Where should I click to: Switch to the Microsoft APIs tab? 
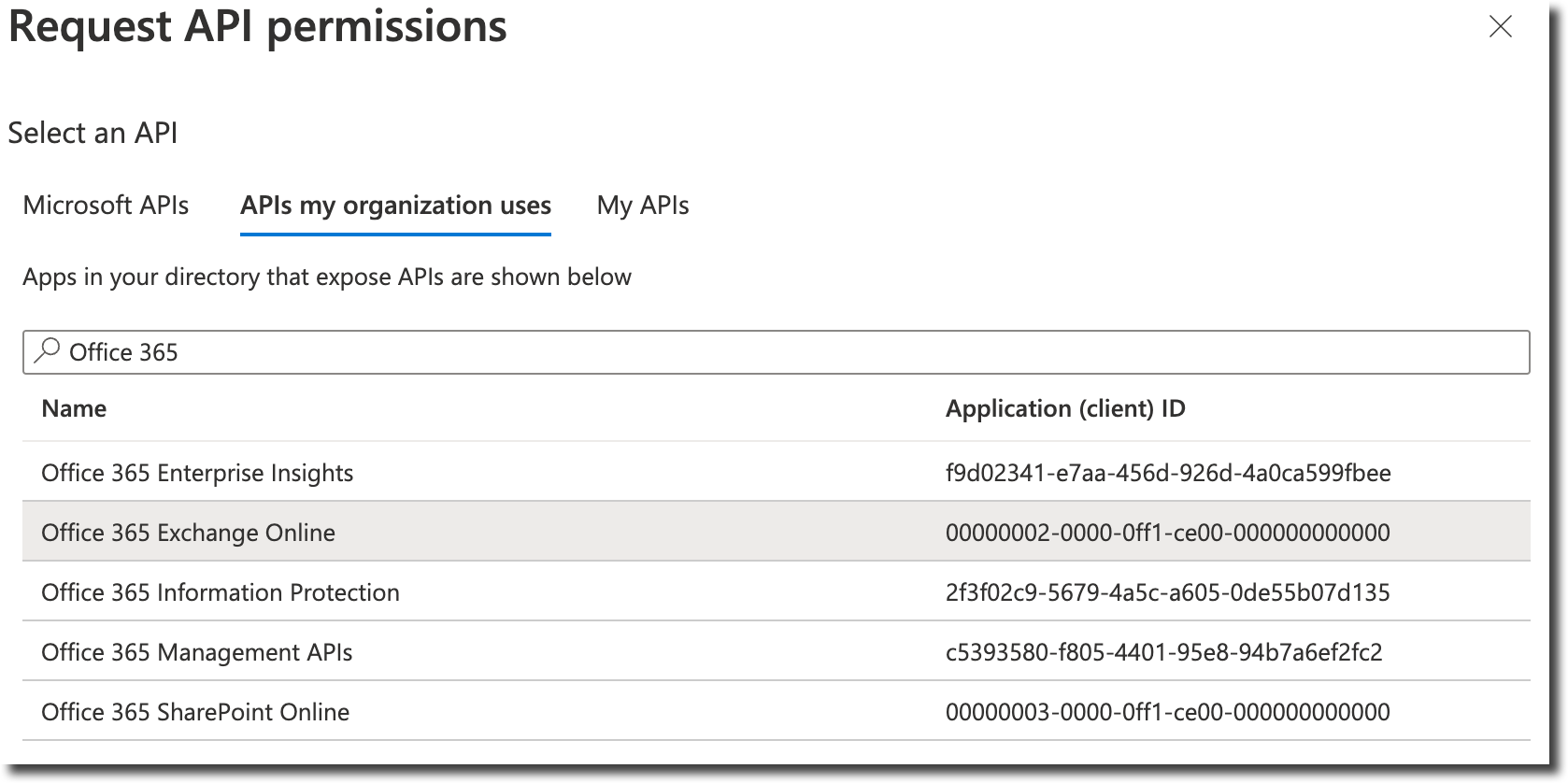[106, 206]
